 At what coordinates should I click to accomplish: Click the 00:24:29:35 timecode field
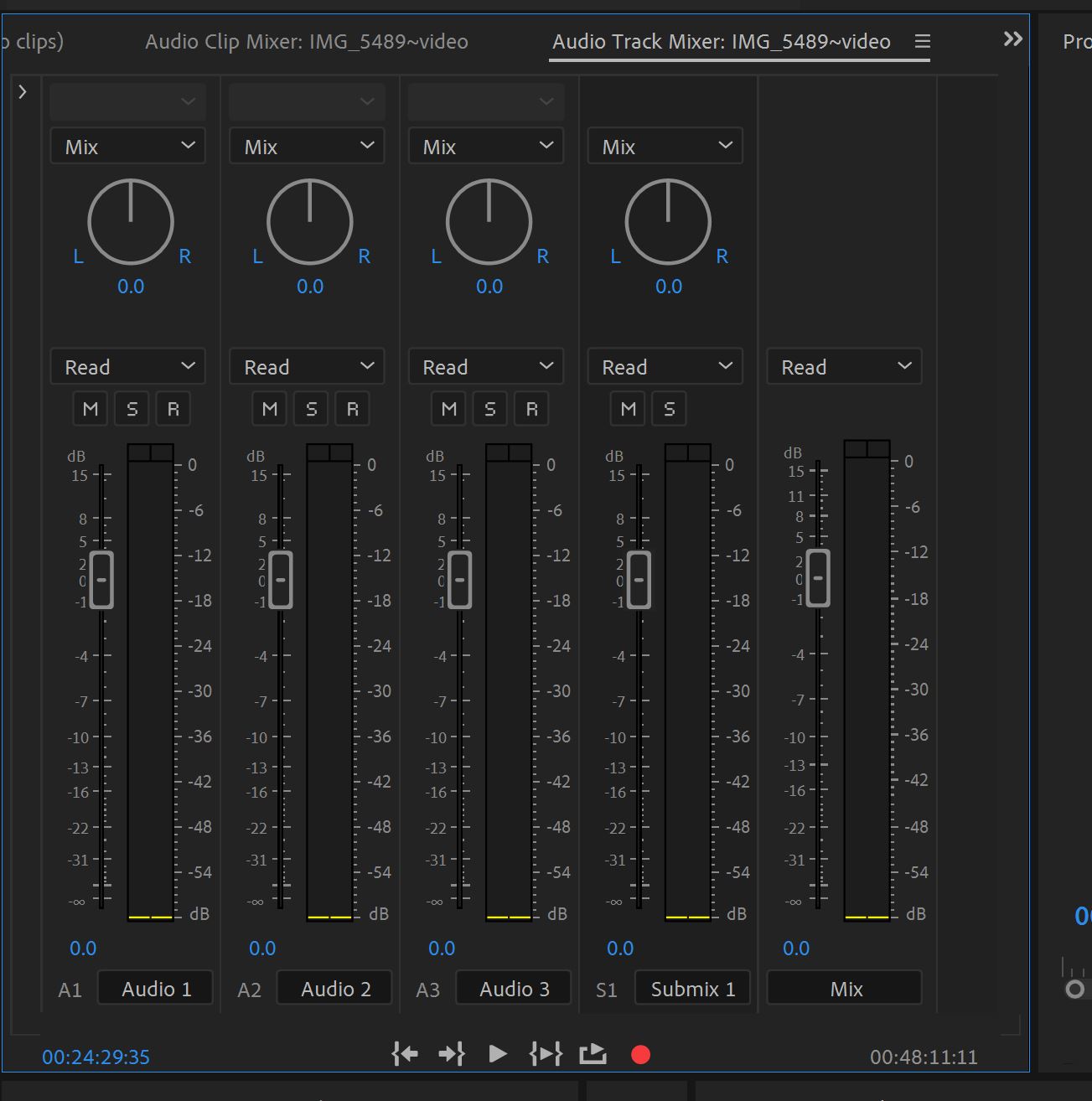96,1057
